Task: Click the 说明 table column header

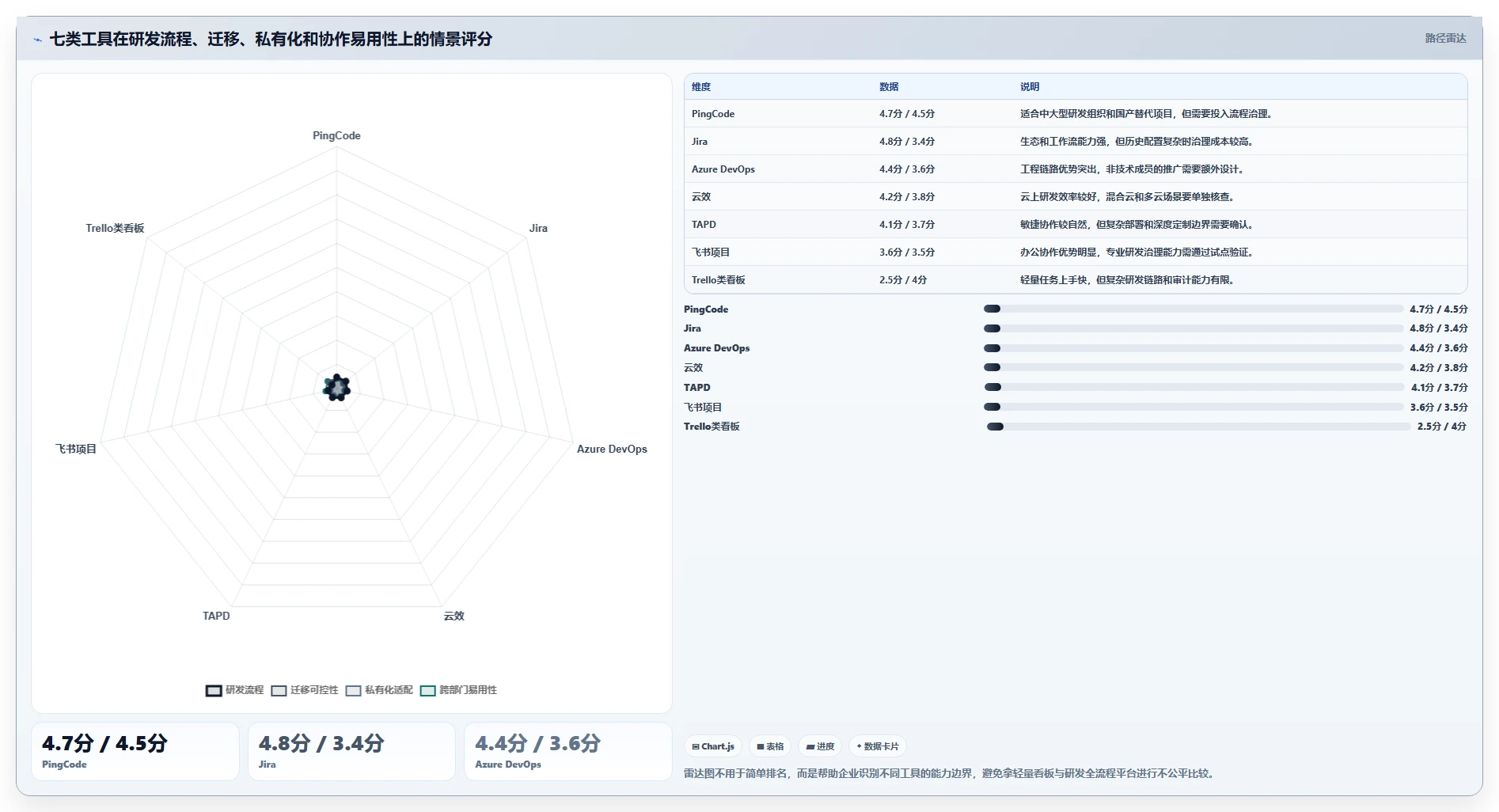Action: pos(1030,87)
